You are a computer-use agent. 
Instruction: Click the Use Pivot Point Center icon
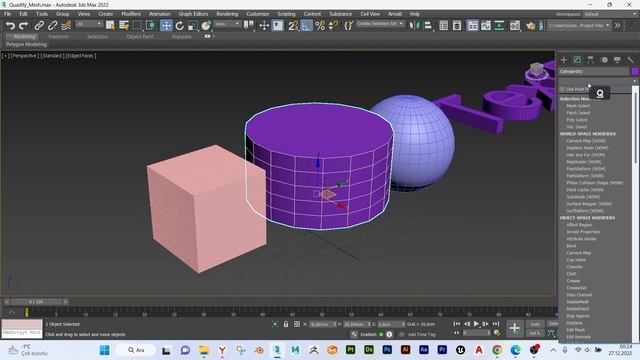[249, 26]
